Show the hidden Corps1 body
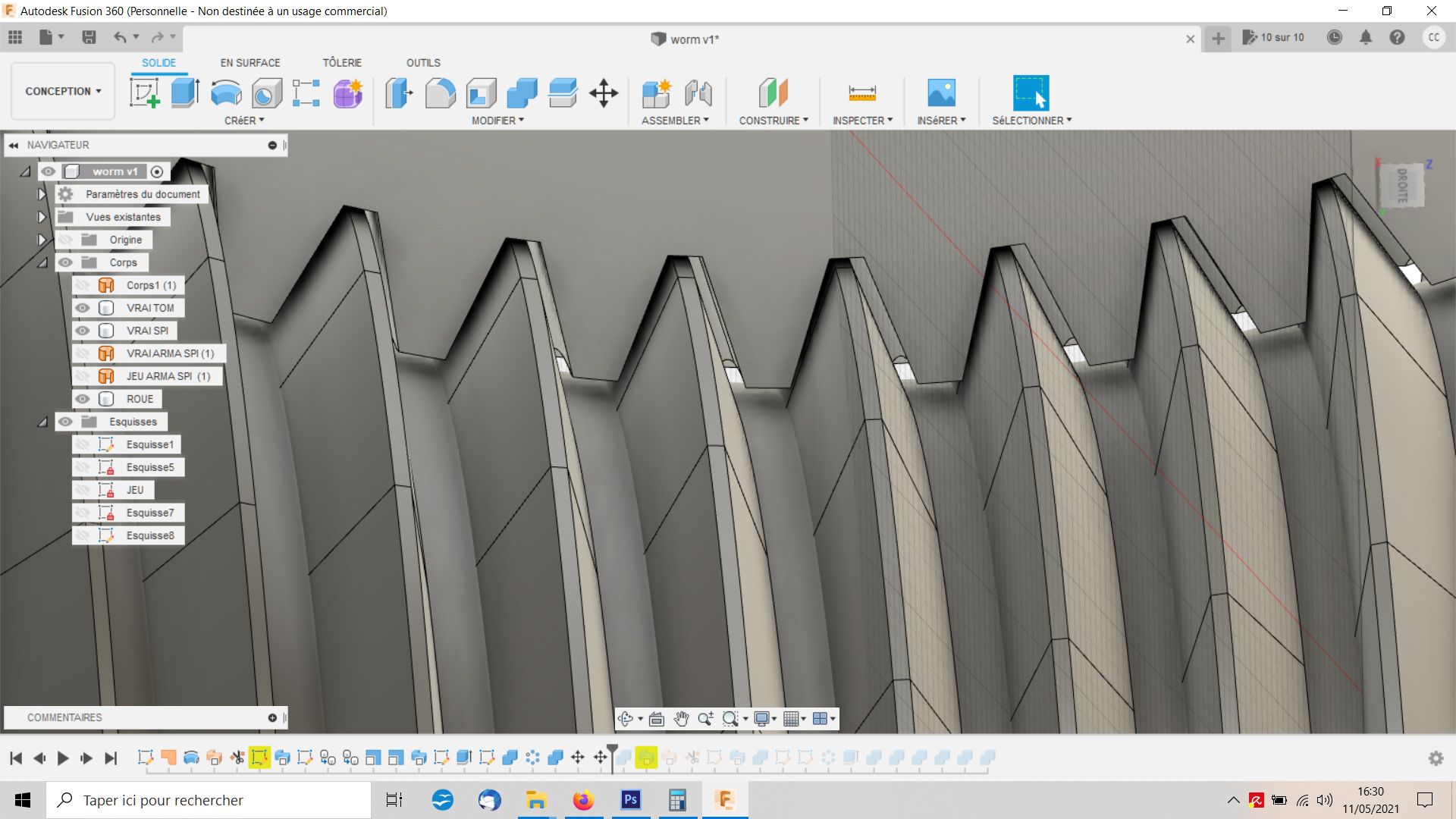Viewport: 1456px width, 819px height. 83,285
